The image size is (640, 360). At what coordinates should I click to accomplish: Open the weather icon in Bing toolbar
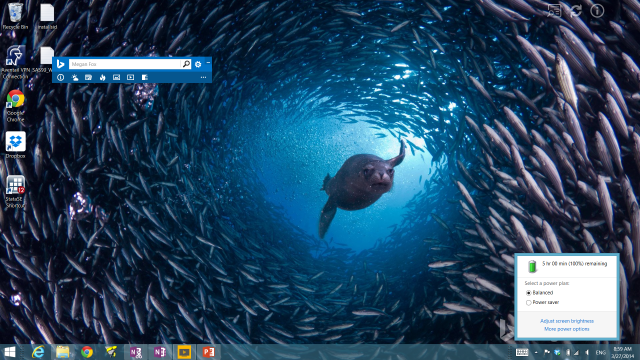(x=75, y=78)
